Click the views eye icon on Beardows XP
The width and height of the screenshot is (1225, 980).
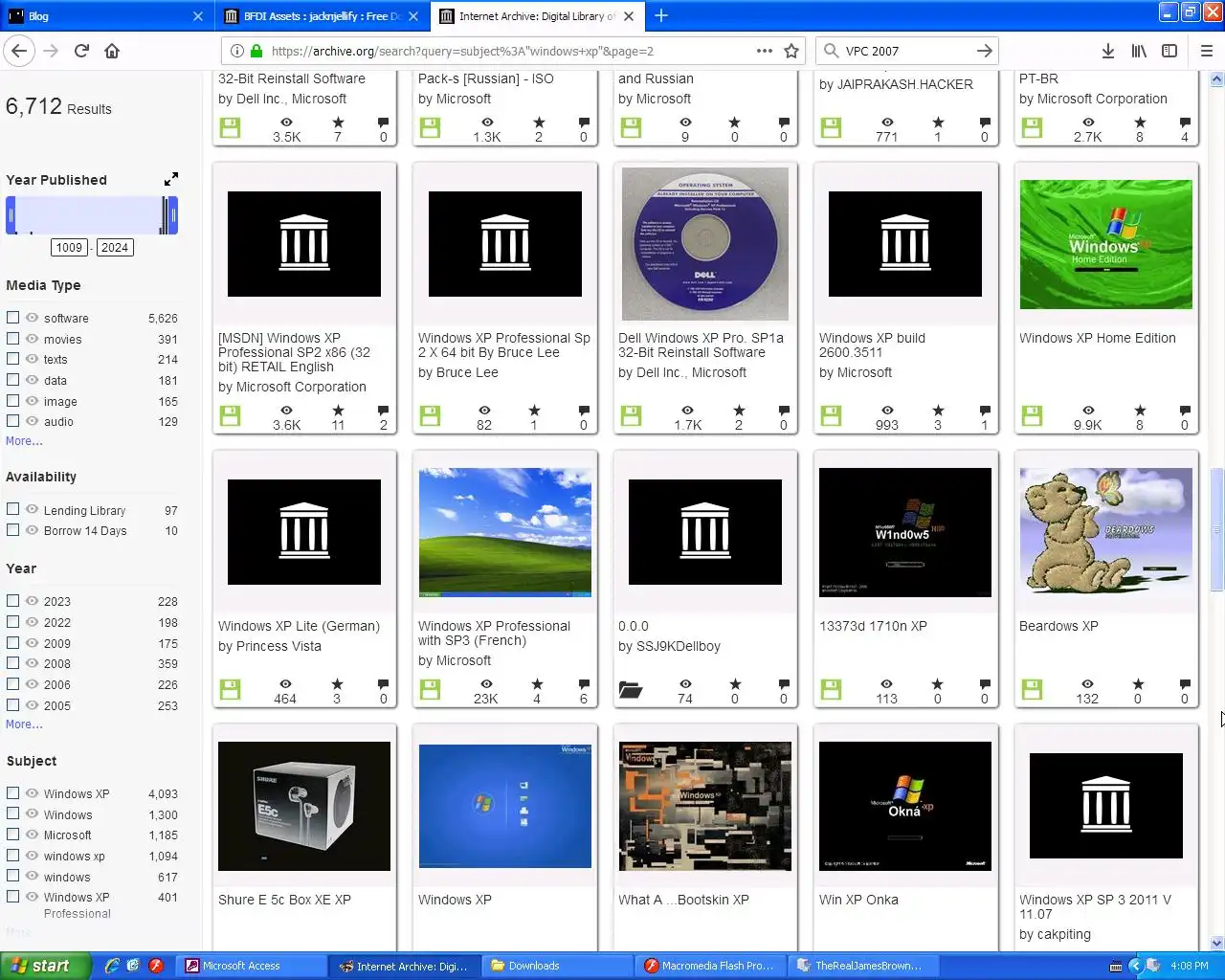coord(1087,684)
